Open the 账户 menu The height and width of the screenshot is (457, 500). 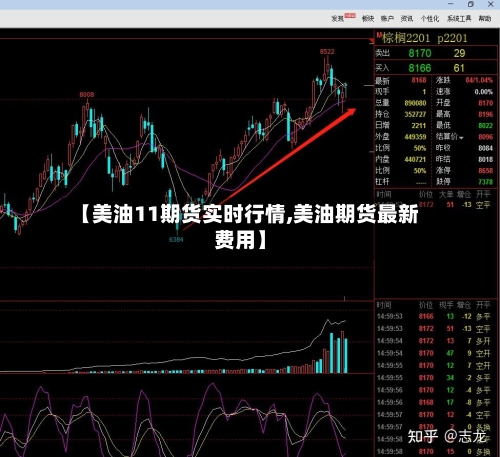click(x=387, y=19)
